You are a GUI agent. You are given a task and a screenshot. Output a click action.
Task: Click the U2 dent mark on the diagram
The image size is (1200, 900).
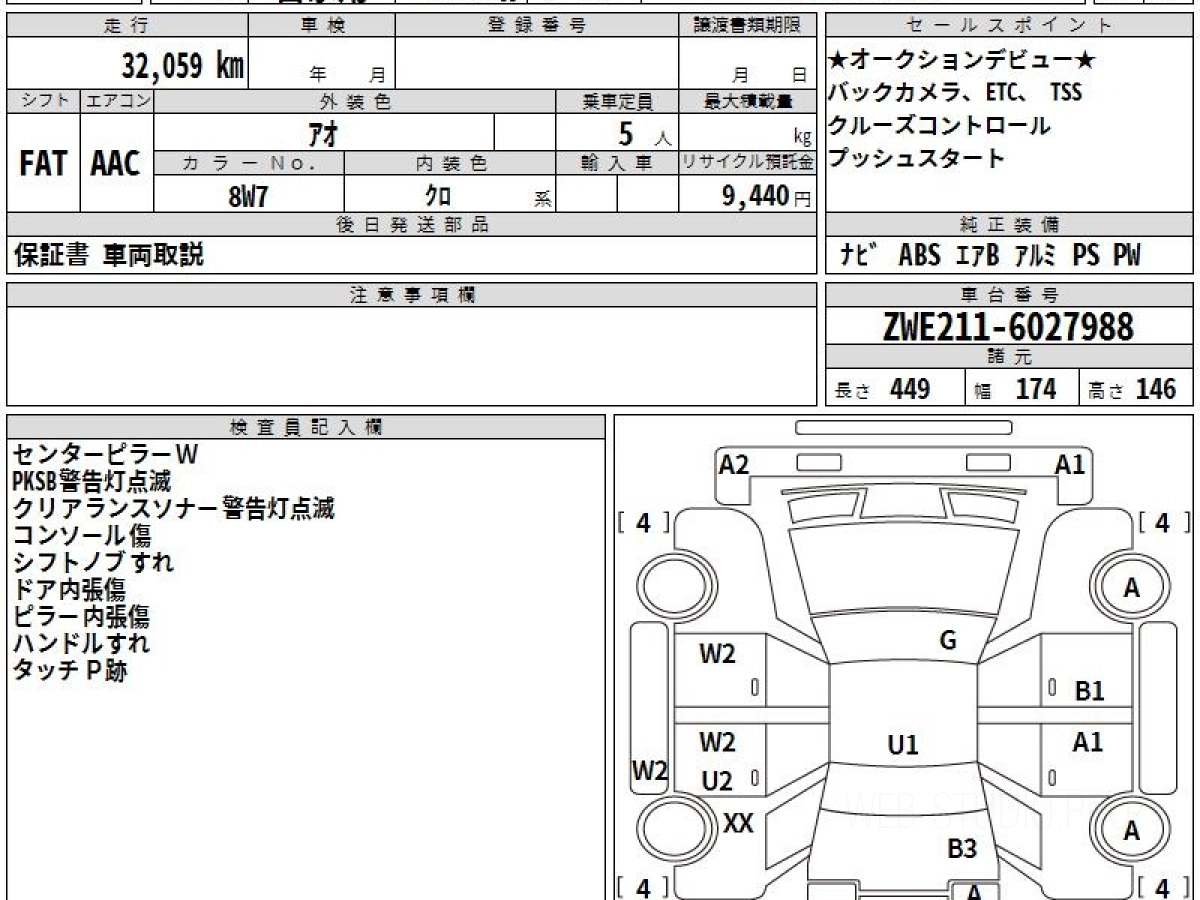[x=717, y=781]
